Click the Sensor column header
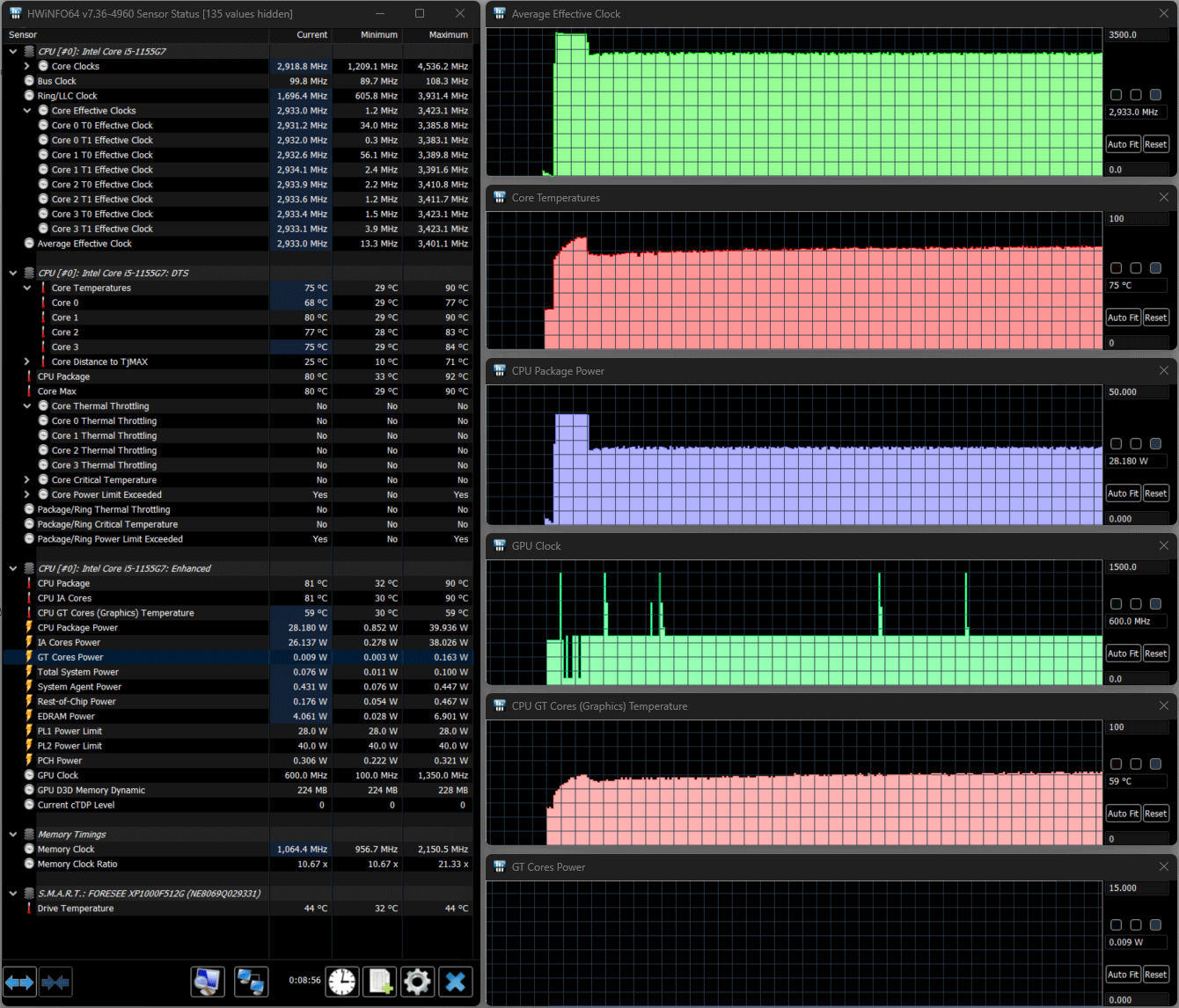 coord(135,35)
